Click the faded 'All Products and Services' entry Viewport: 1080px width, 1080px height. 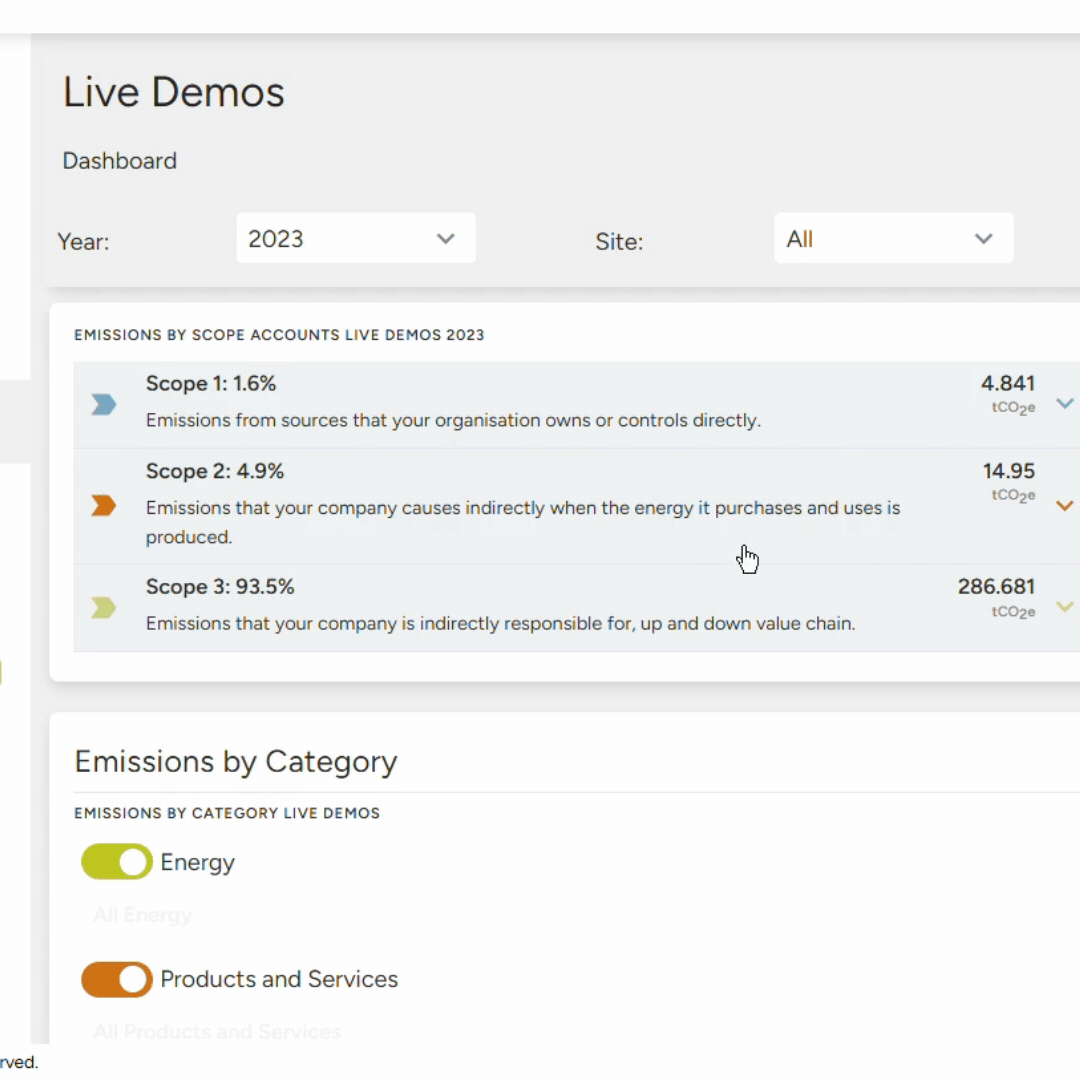click(217, 1031)
